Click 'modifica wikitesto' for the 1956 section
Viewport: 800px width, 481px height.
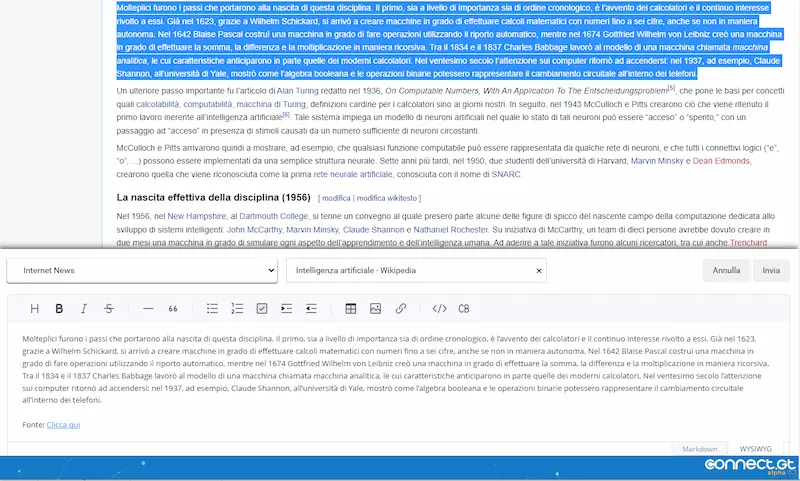pos(387,198)
